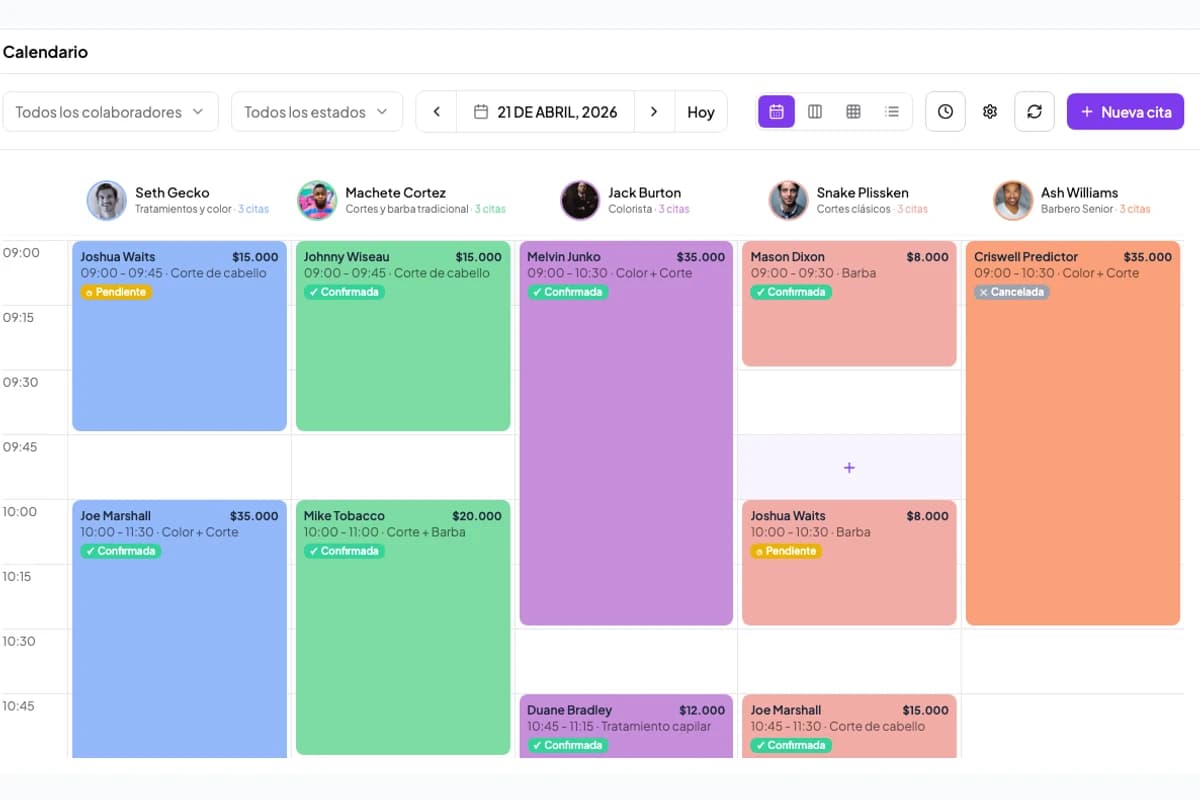Open Joshua Waits 09:00 Corte de cabello appointment
Viewport: 1200px width, 800px height.
click(179, 336)
